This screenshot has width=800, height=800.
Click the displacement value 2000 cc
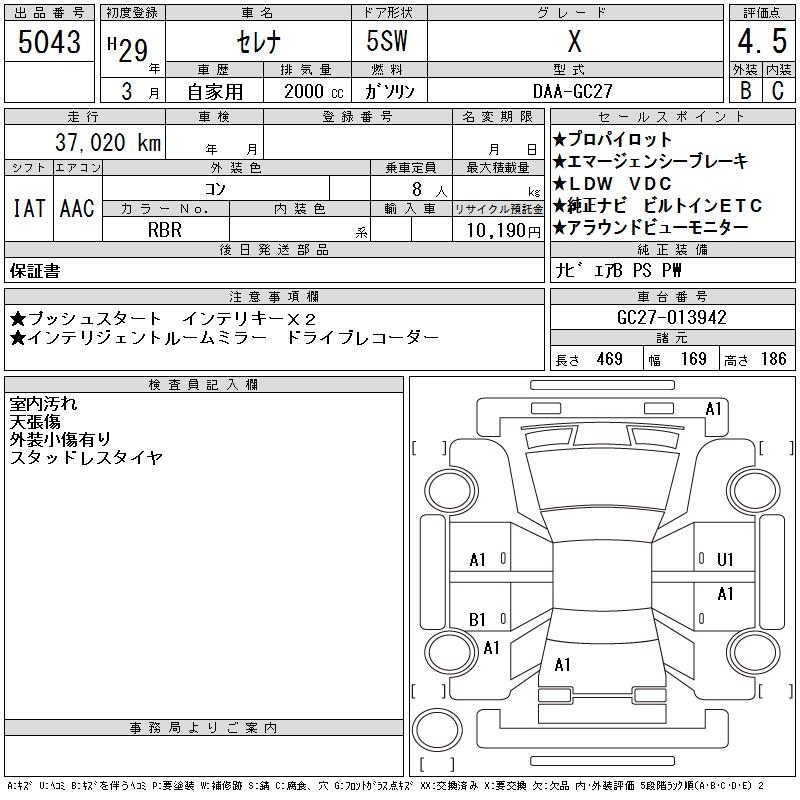click(313, 91)
